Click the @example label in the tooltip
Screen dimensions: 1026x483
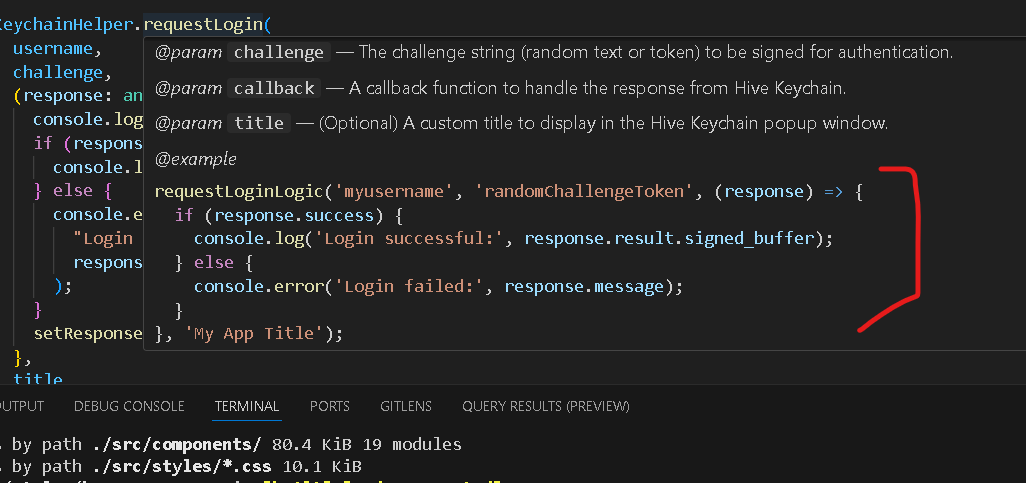click(196, 159)
